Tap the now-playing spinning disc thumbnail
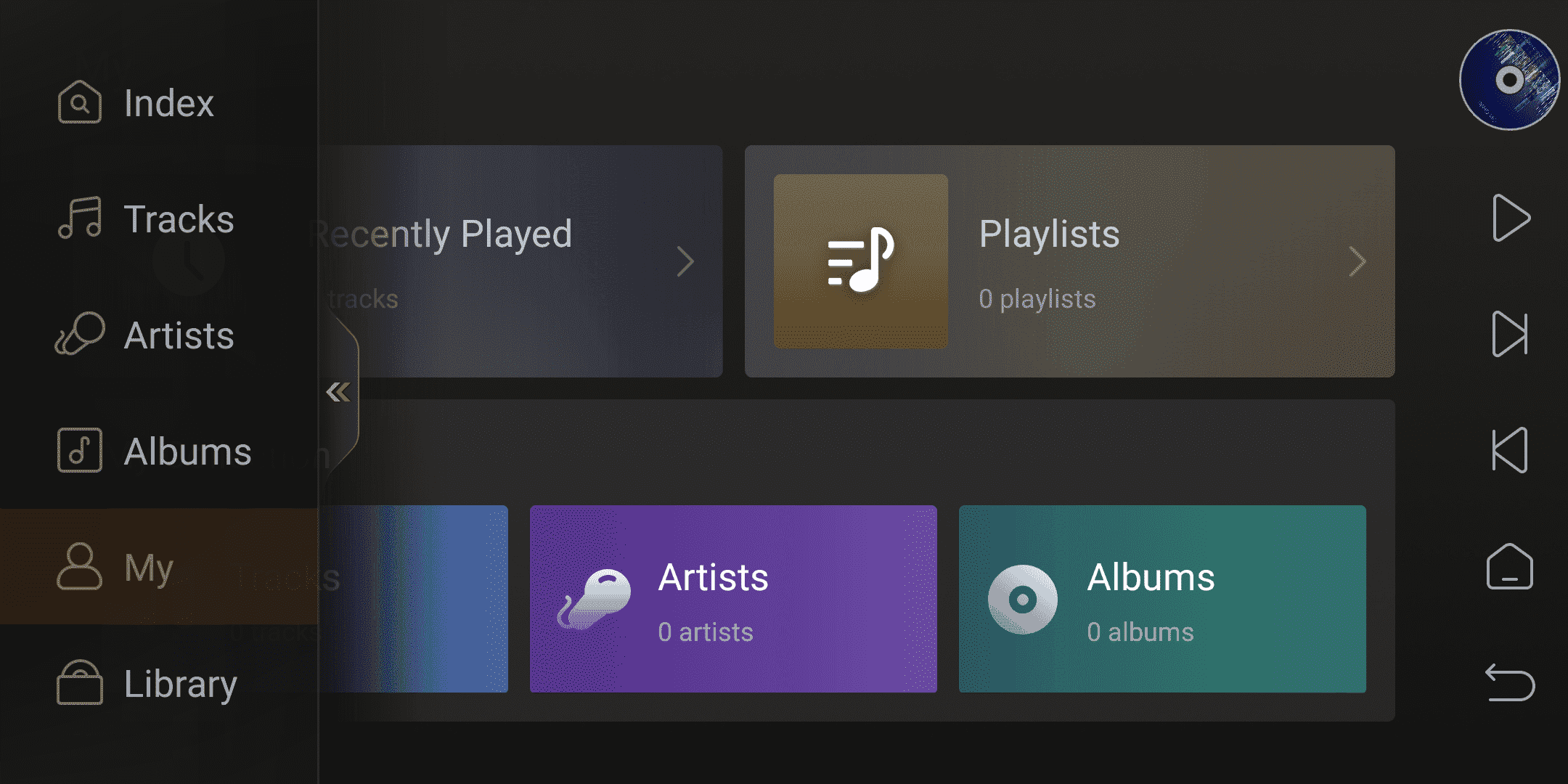This screenshot has height=784, width=1568. click(1510, 80)
